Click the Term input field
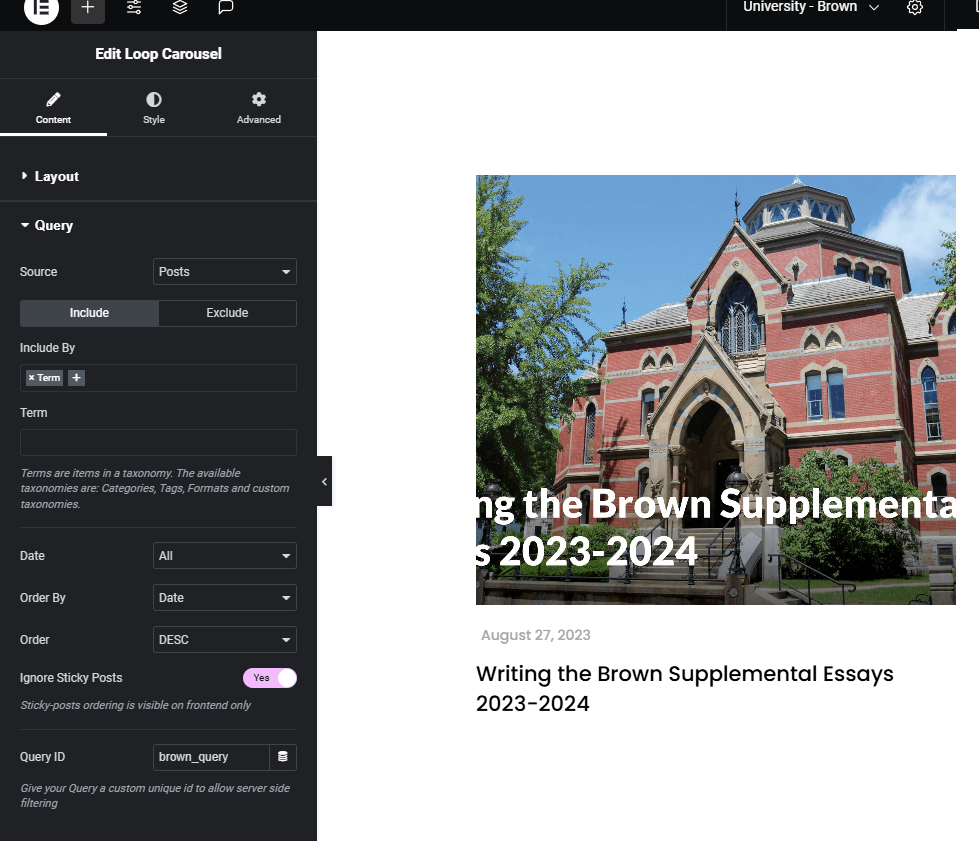The height and width of the screenshot is (841, 979). [x=158, y=442]
